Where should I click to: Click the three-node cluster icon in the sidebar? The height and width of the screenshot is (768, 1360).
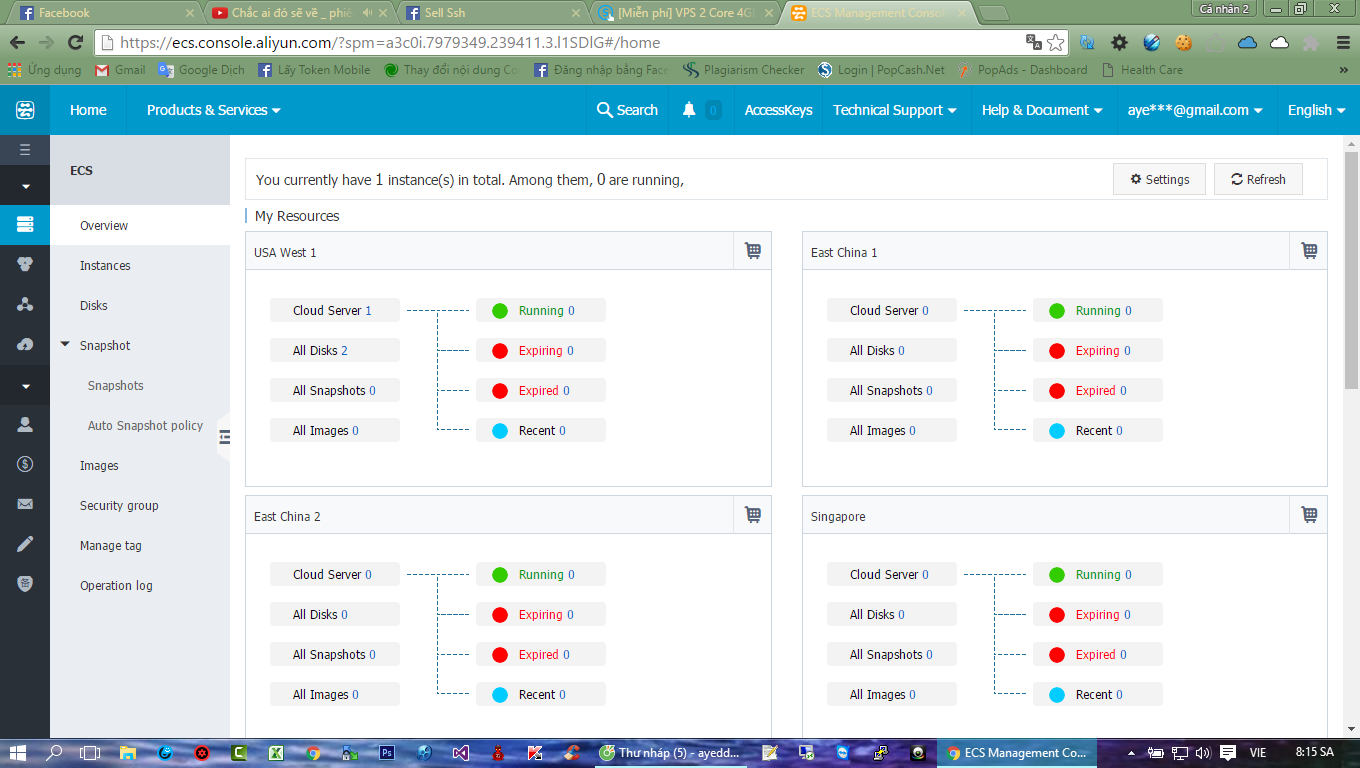pyautogui.click(x=25, y=304)
